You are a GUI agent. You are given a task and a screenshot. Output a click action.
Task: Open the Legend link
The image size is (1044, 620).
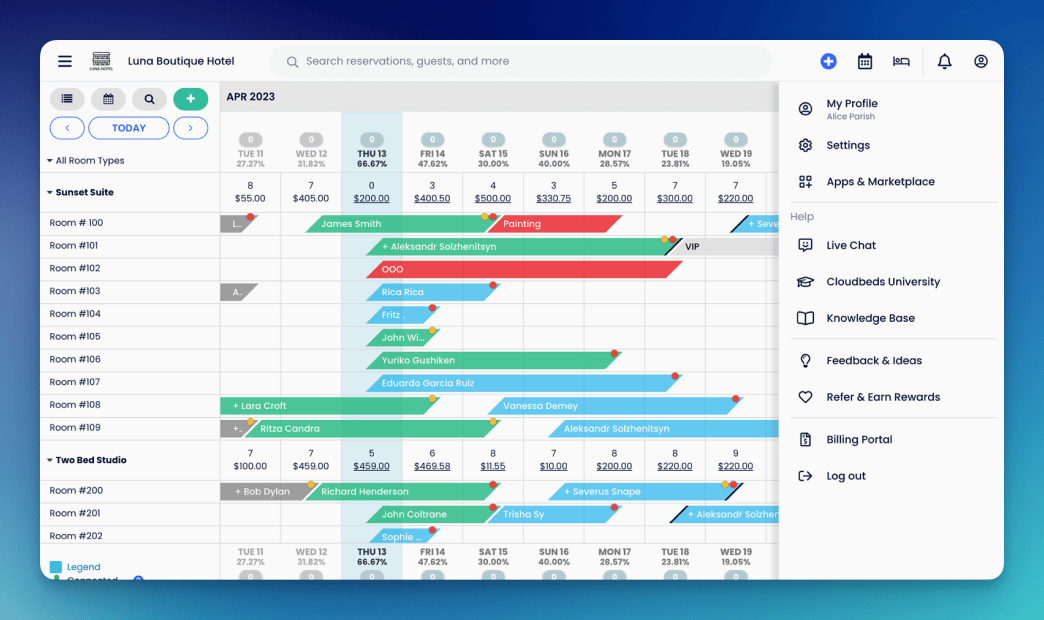tap(83, 567)
